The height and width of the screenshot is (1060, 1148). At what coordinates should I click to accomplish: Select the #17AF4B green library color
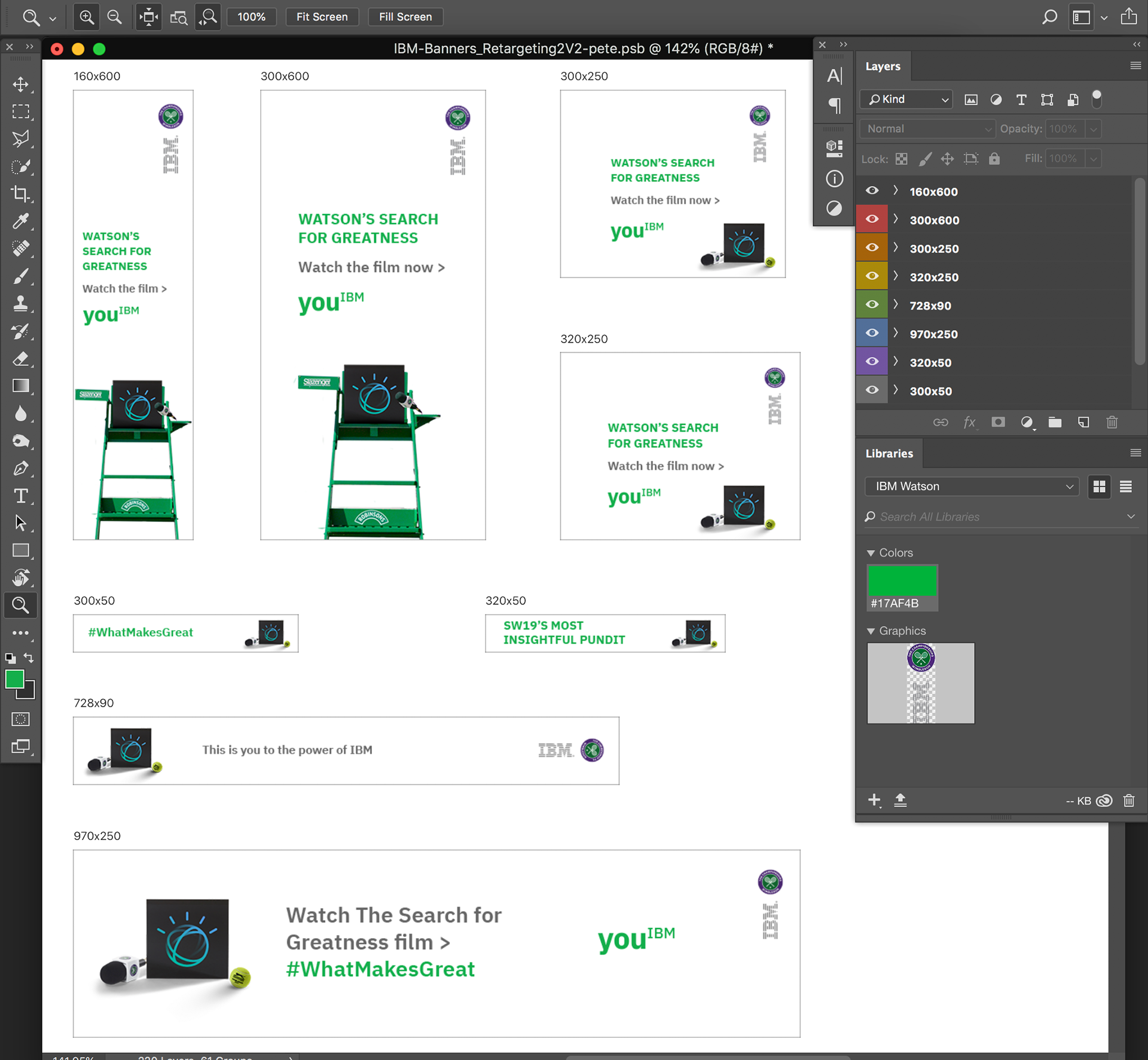(x=902, y=588)
